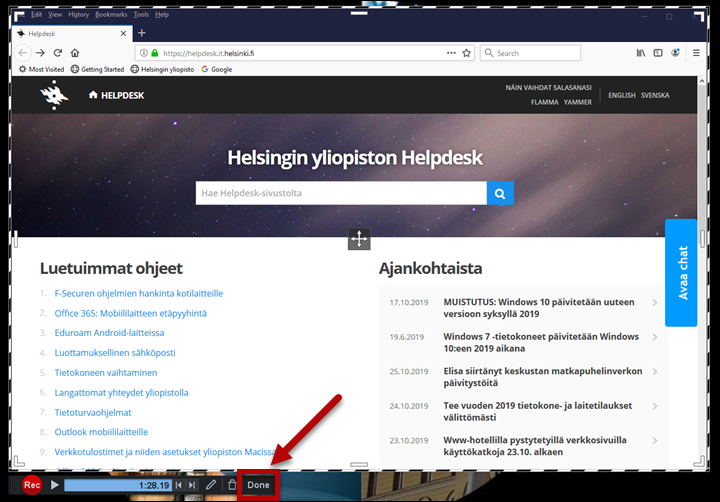Open Langattomat yhteydet yliopistolla guide
The height and width of the screenshot is (502, 720).
tap(121, 393)
